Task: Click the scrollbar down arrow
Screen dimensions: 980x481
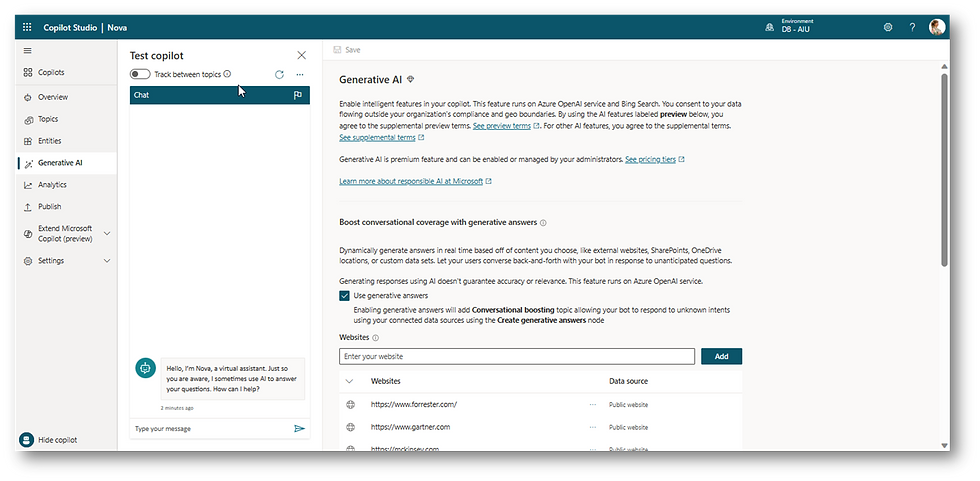Action: (x=944, y=445)
